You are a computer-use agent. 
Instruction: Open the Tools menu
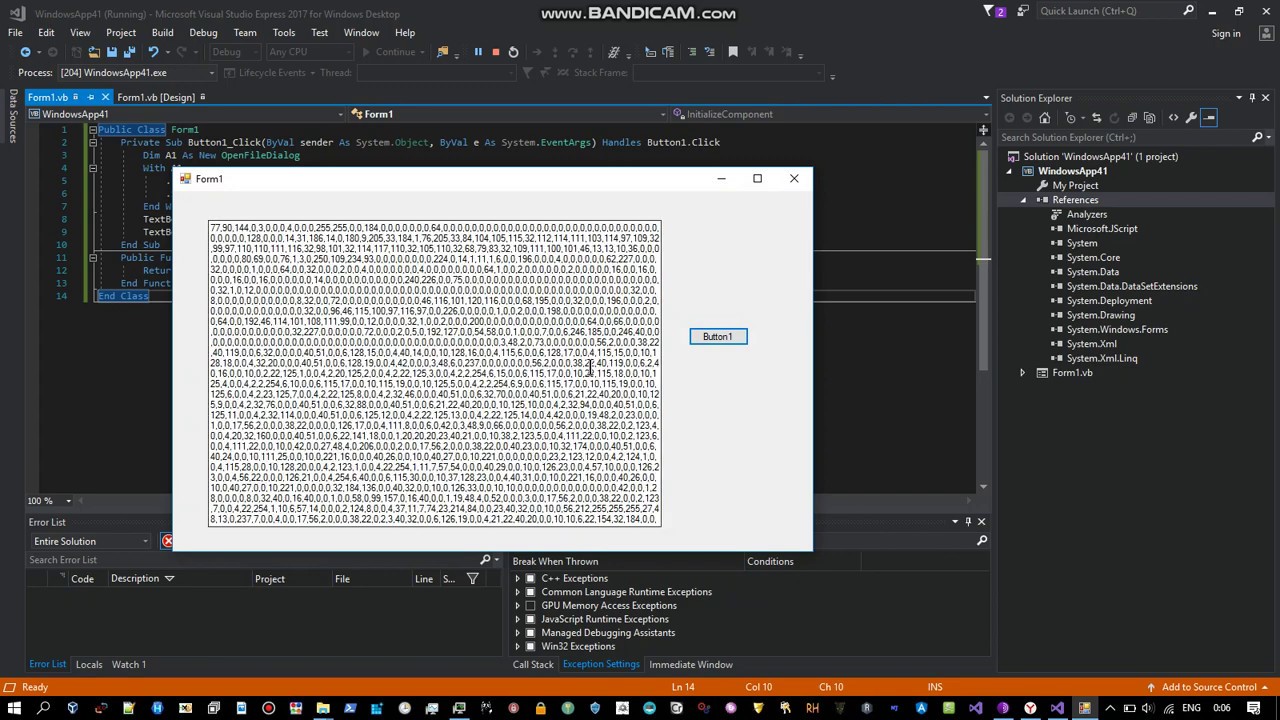click(x=284, y=33)
